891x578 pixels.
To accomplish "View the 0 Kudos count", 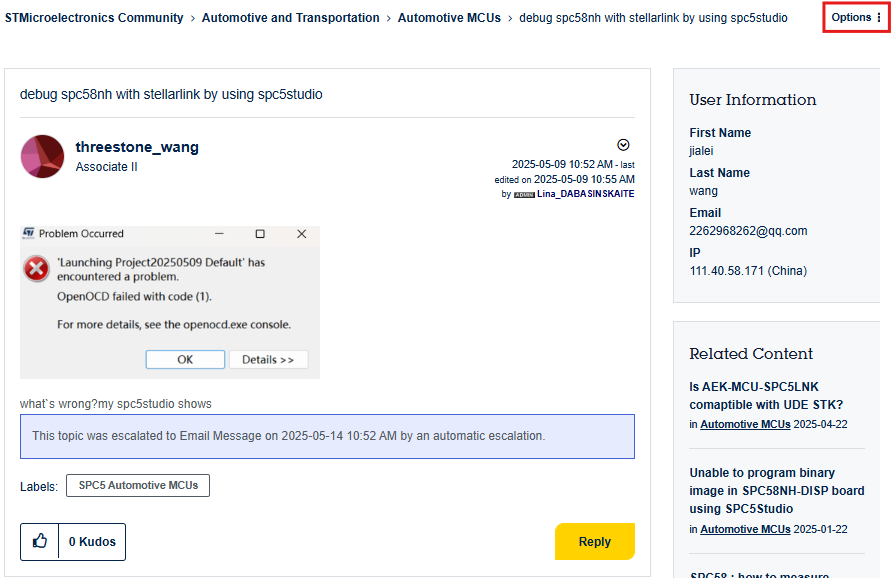I will [x=92, y=542].
